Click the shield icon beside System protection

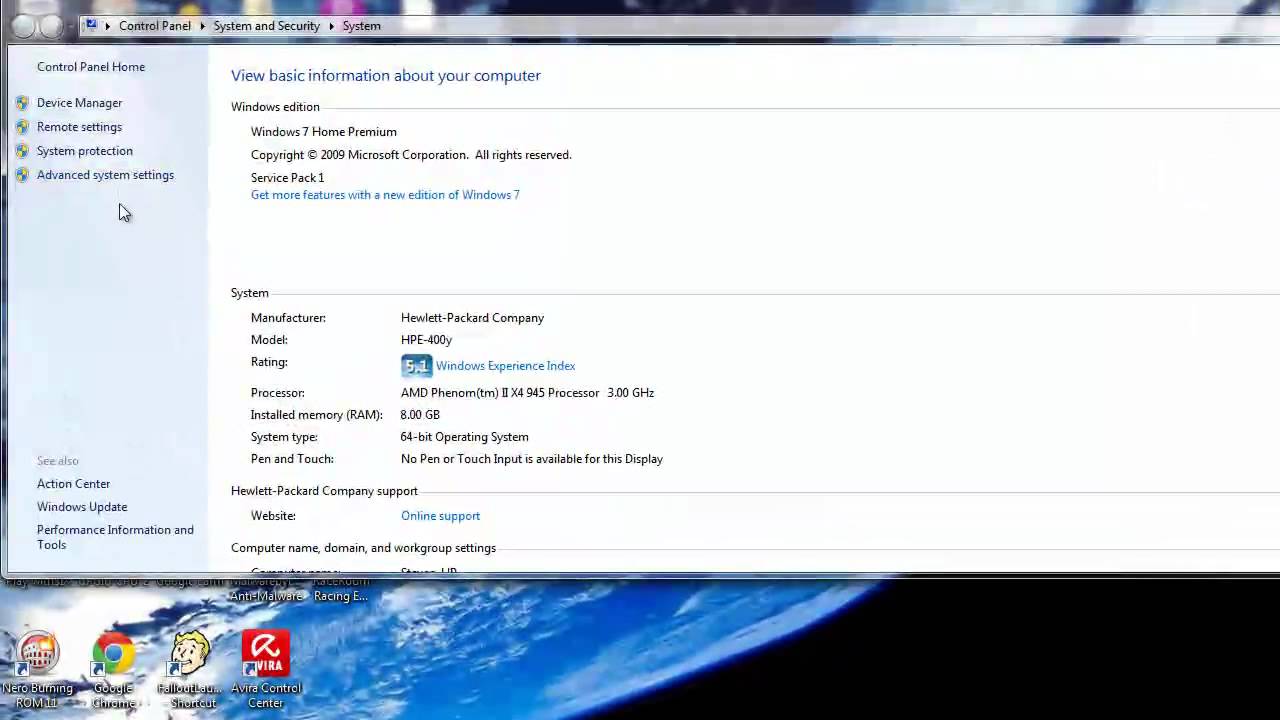[22, 151]
